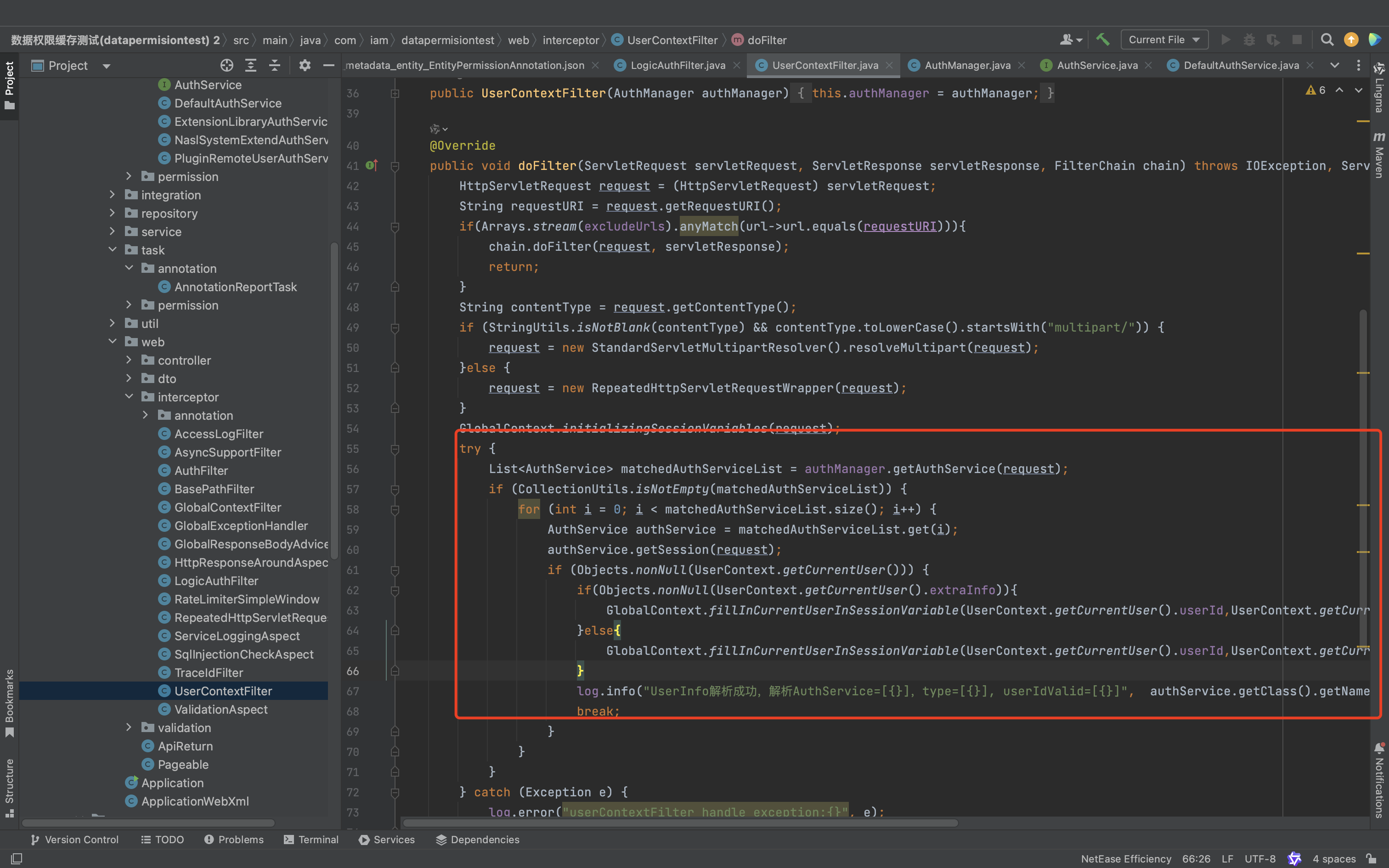Go to next highlighted error arrow
The width and height of the screenshot is (1389, 868).
tap(1359, 90)
